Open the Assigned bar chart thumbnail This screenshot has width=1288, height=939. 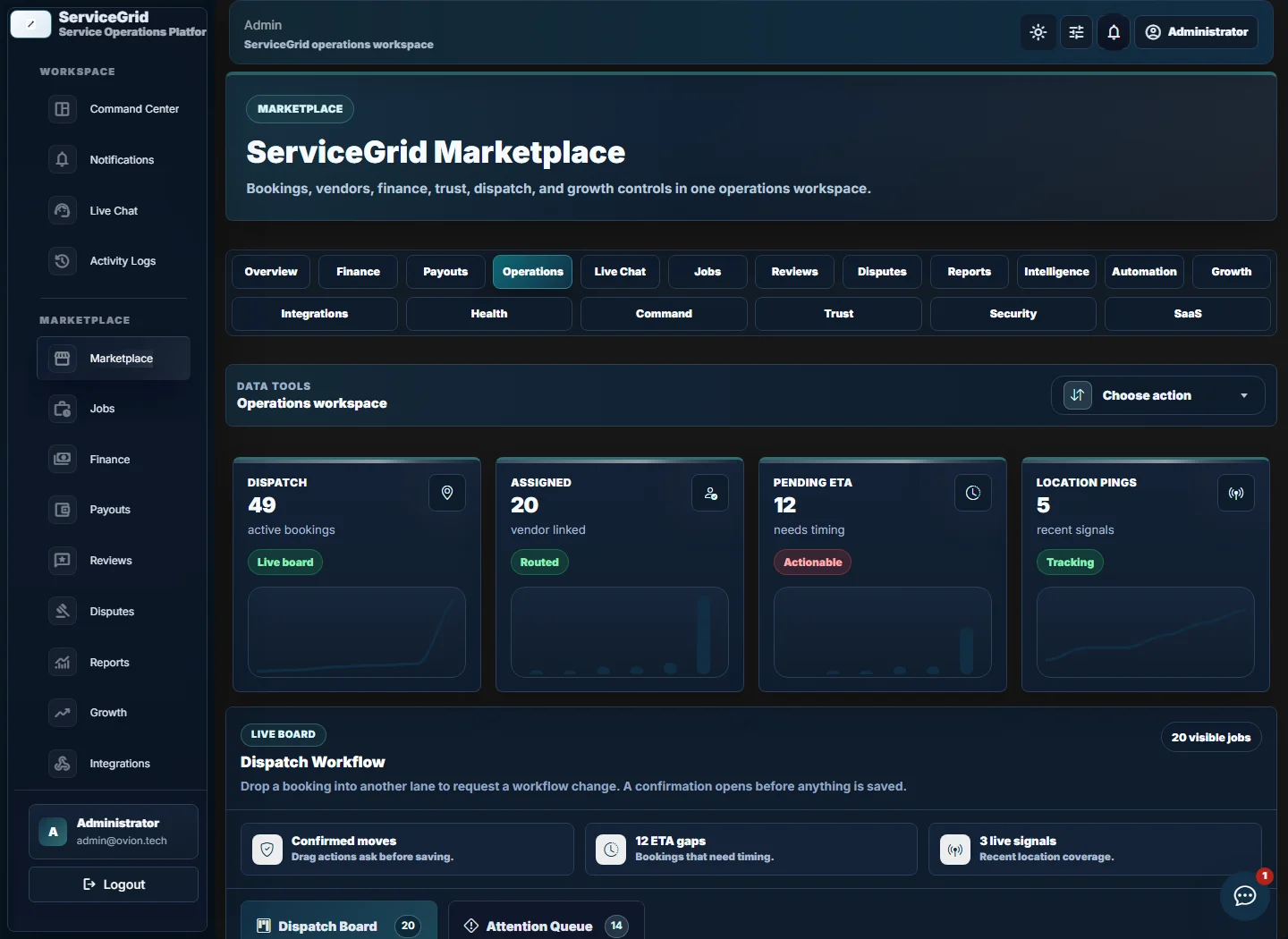(620, 632)
